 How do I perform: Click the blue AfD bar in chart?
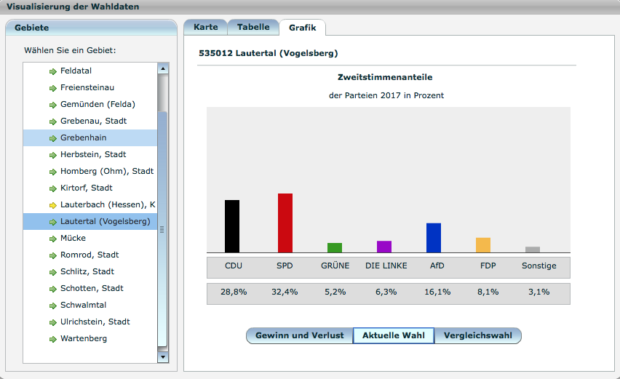click(x=433, y=238)
